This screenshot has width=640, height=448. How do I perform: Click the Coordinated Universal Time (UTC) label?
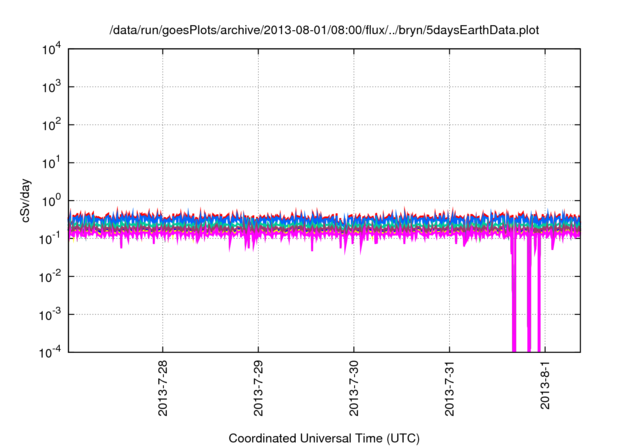[x=324, y=438]
